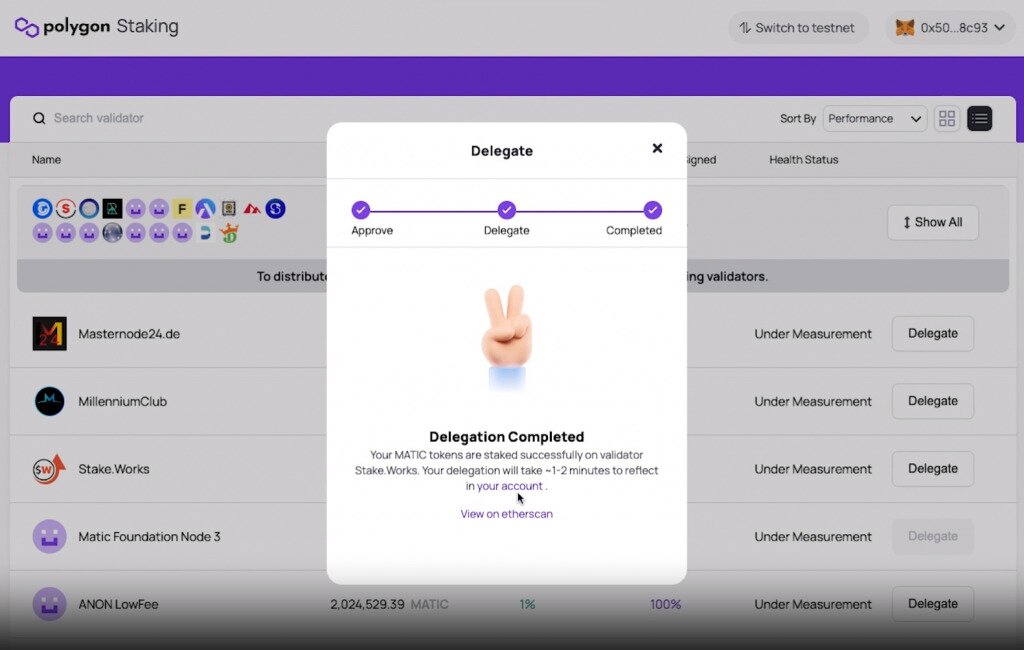This screenshot has width=1024, height=650.
Task: Open the 'your account' link
Action: click(x=510, y=486)
